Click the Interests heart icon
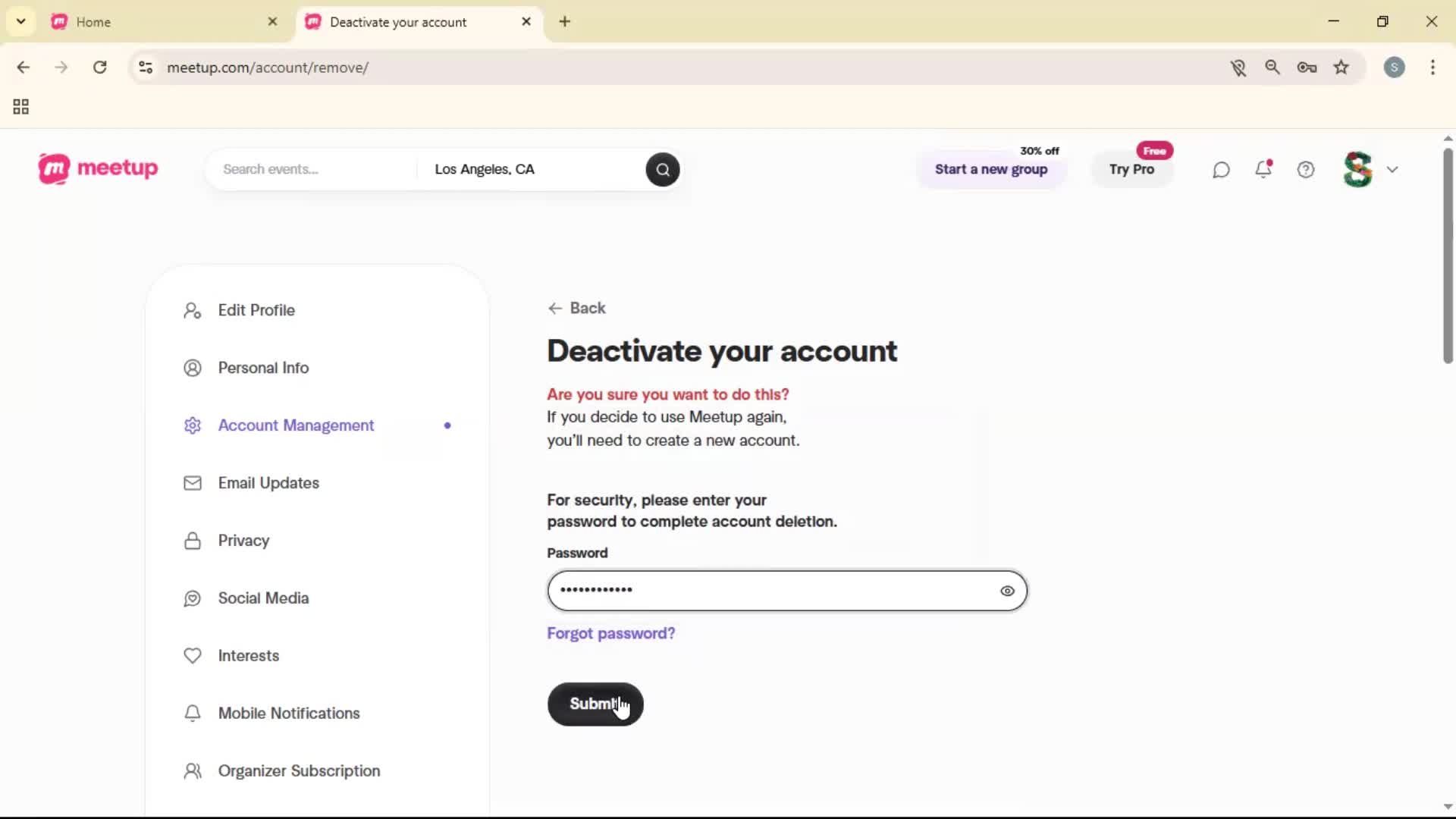 click(x=192, y=656)
